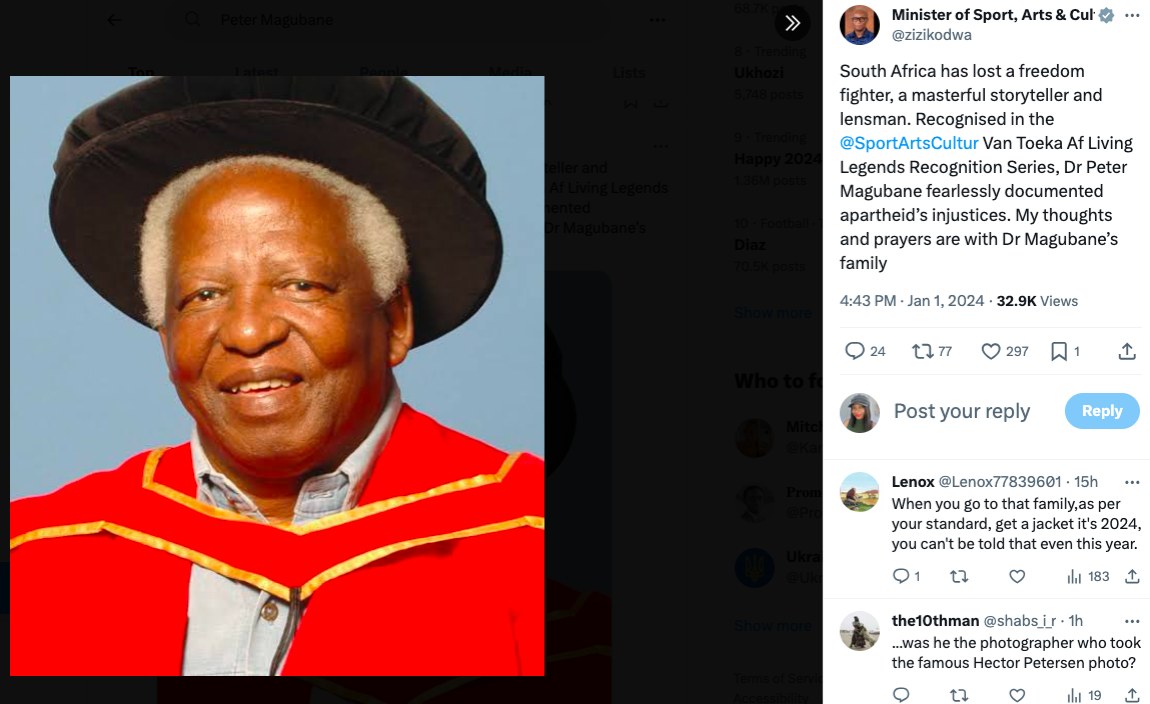Screen dimensions: 1150x704
Task: Open the more options menu on the tweet
Action: [x=1130, y=15]
